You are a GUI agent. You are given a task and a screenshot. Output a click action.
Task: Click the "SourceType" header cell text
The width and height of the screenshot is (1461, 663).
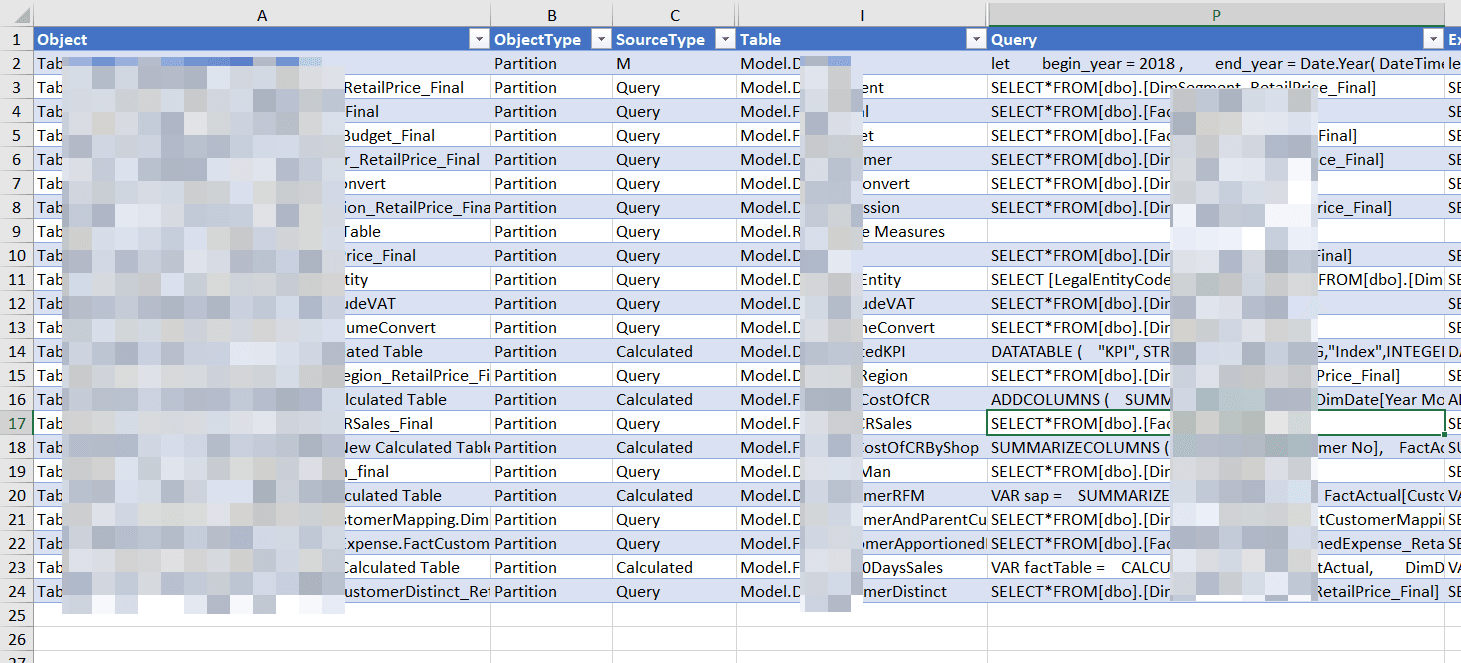tap(660, 40)
